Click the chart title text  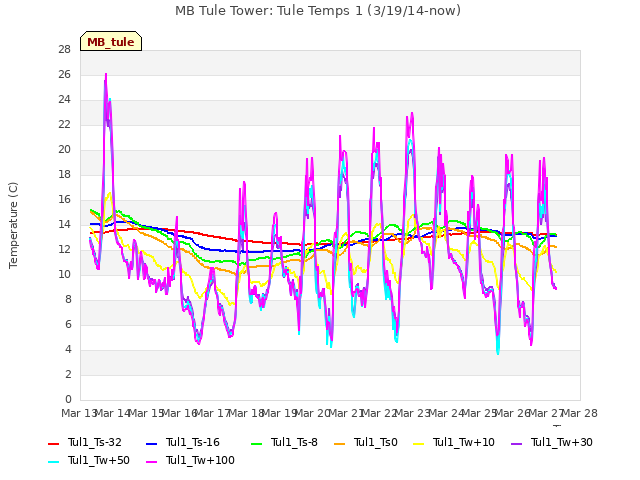click(x=318, y=11)
